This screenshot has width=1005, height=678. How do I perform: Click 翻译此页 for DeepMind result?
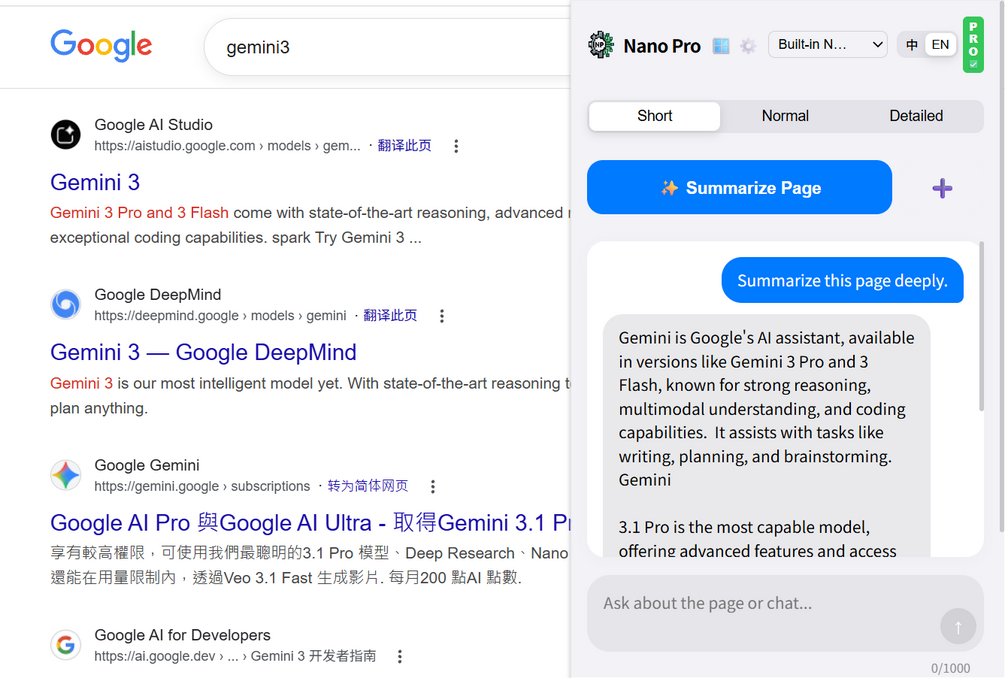pos(390,315)
